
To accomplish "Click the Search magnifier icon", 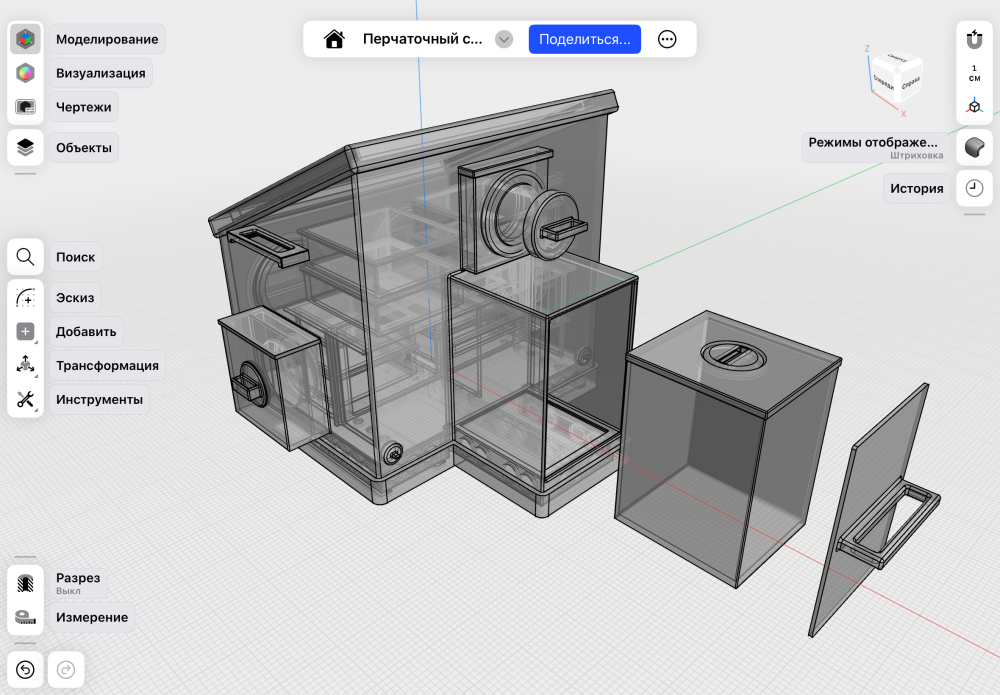I will click(x=25, y=257).
